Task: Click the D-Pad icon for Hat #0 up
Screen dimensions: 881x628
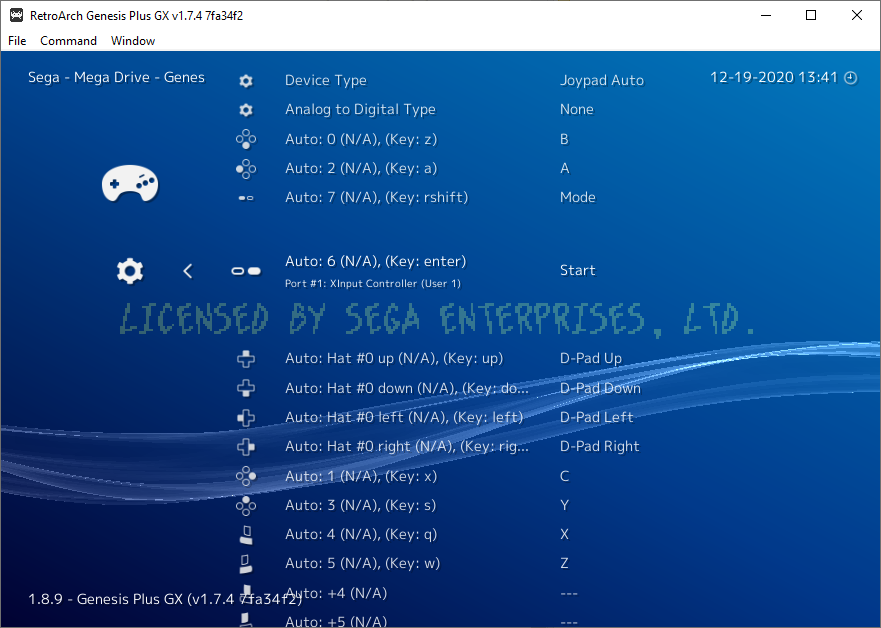Action: click(246, 359)
